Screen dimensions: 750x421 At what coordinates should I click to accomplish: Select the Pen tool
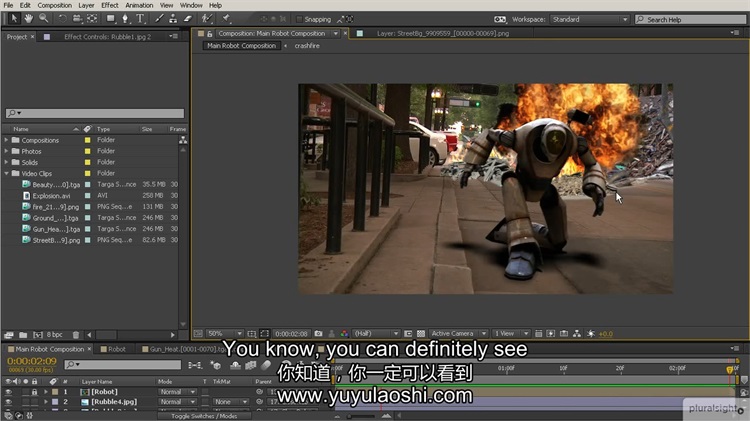125,19
